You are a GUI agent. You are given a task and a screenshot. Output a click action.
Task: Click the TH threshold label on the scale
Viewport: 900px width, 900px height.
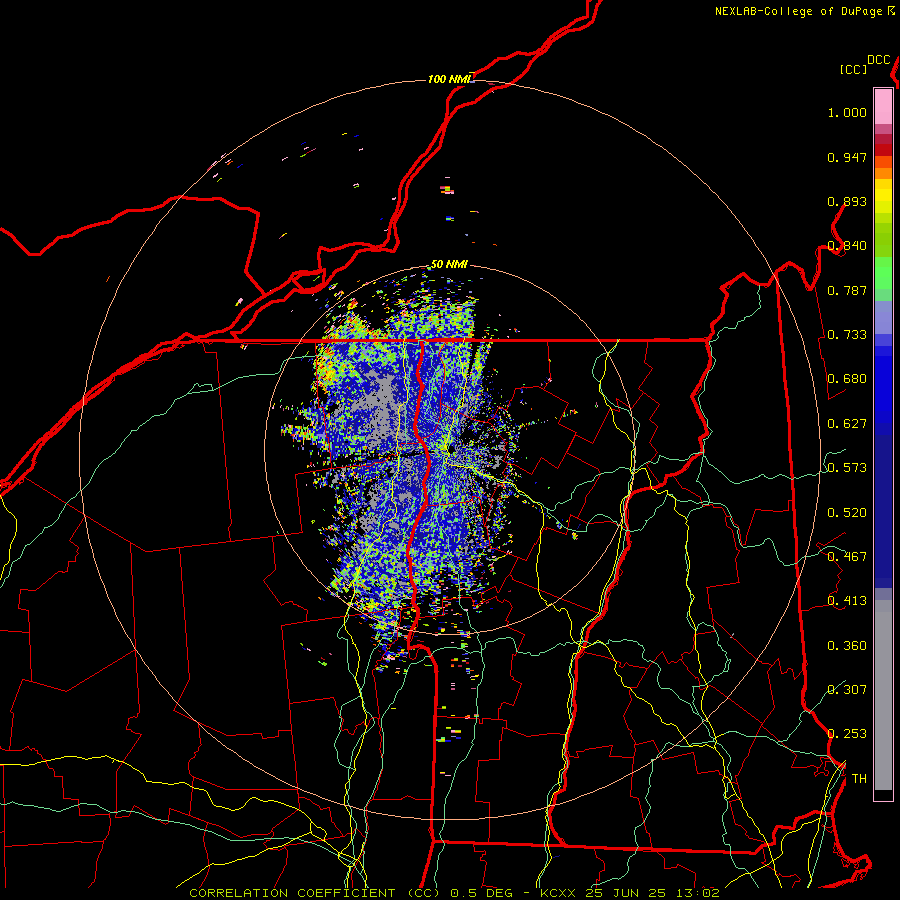(x=859, y=779)
